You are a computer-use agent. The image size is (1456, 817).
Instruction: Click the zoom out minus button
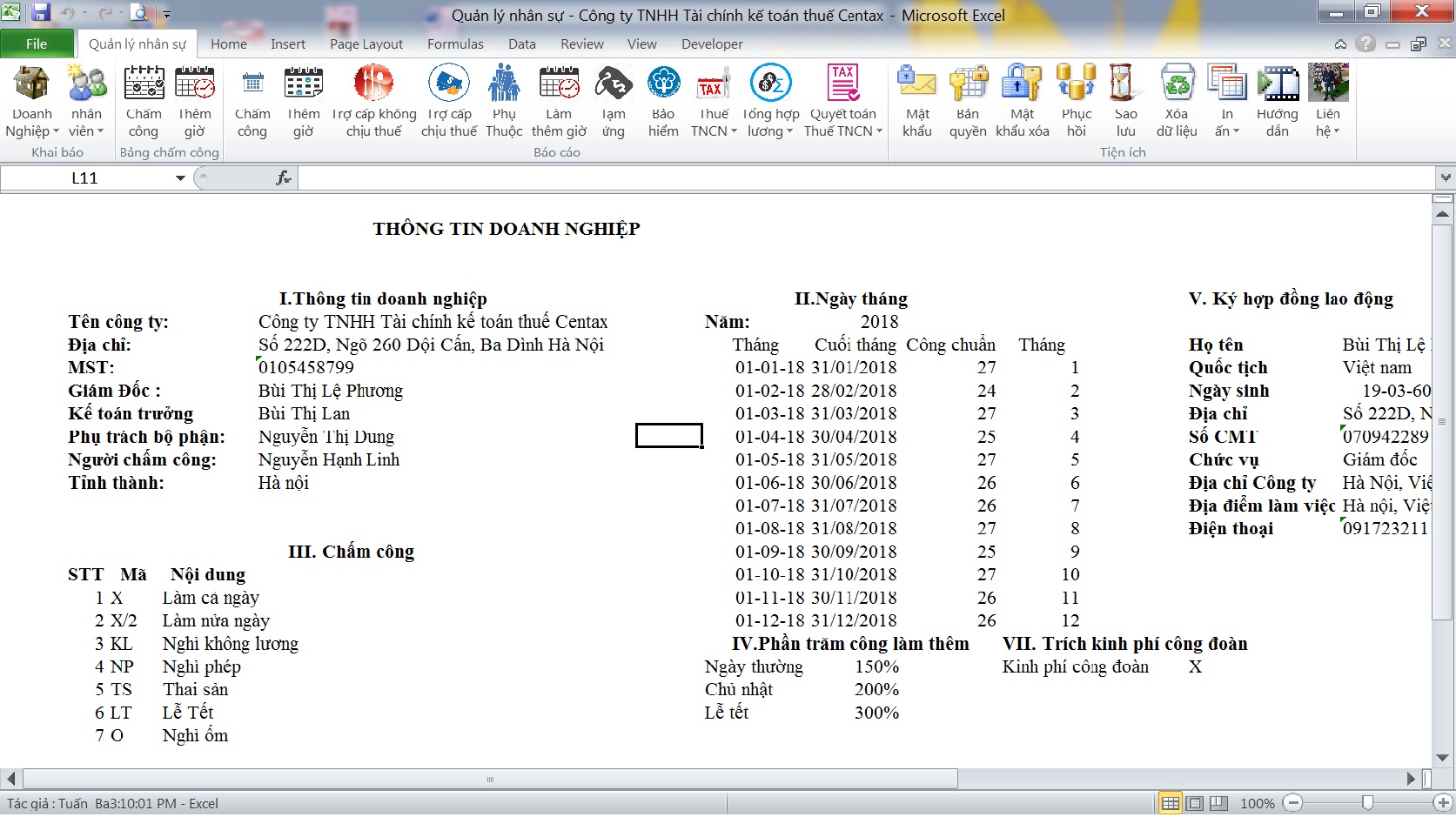coord(1294,803)
